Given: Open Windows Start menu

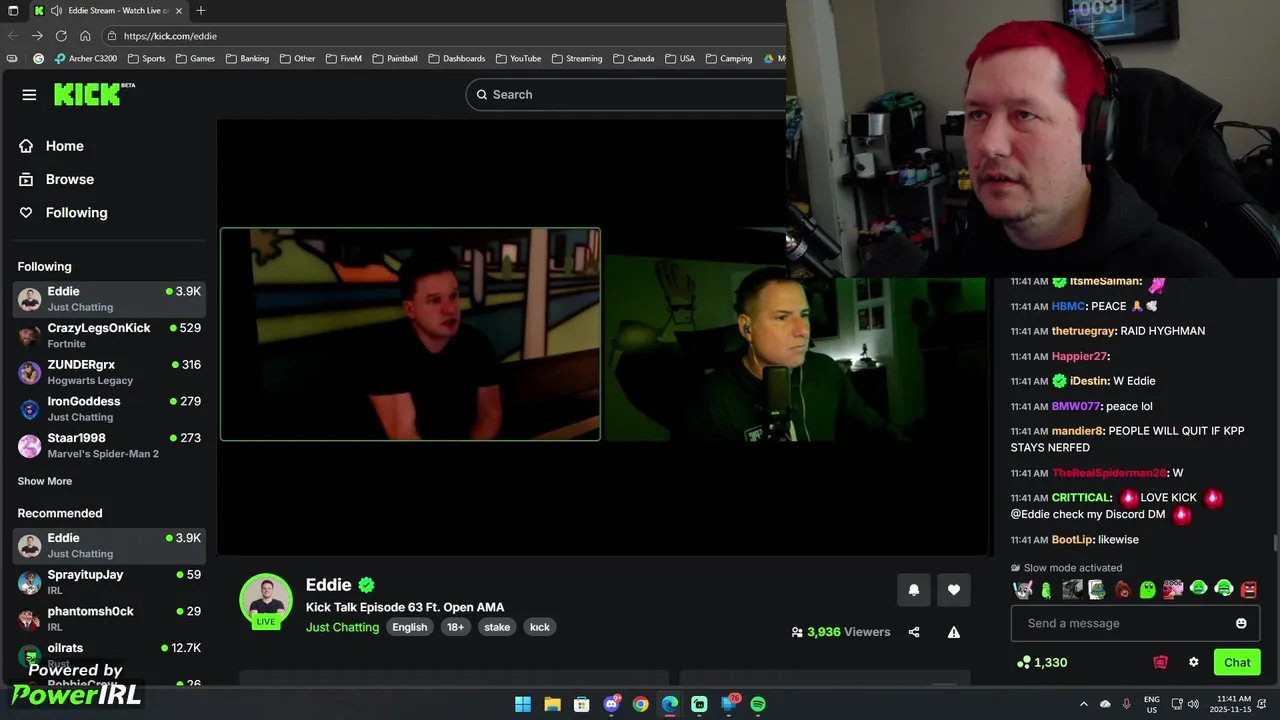Looking at the screenshot, I should 523,704.
